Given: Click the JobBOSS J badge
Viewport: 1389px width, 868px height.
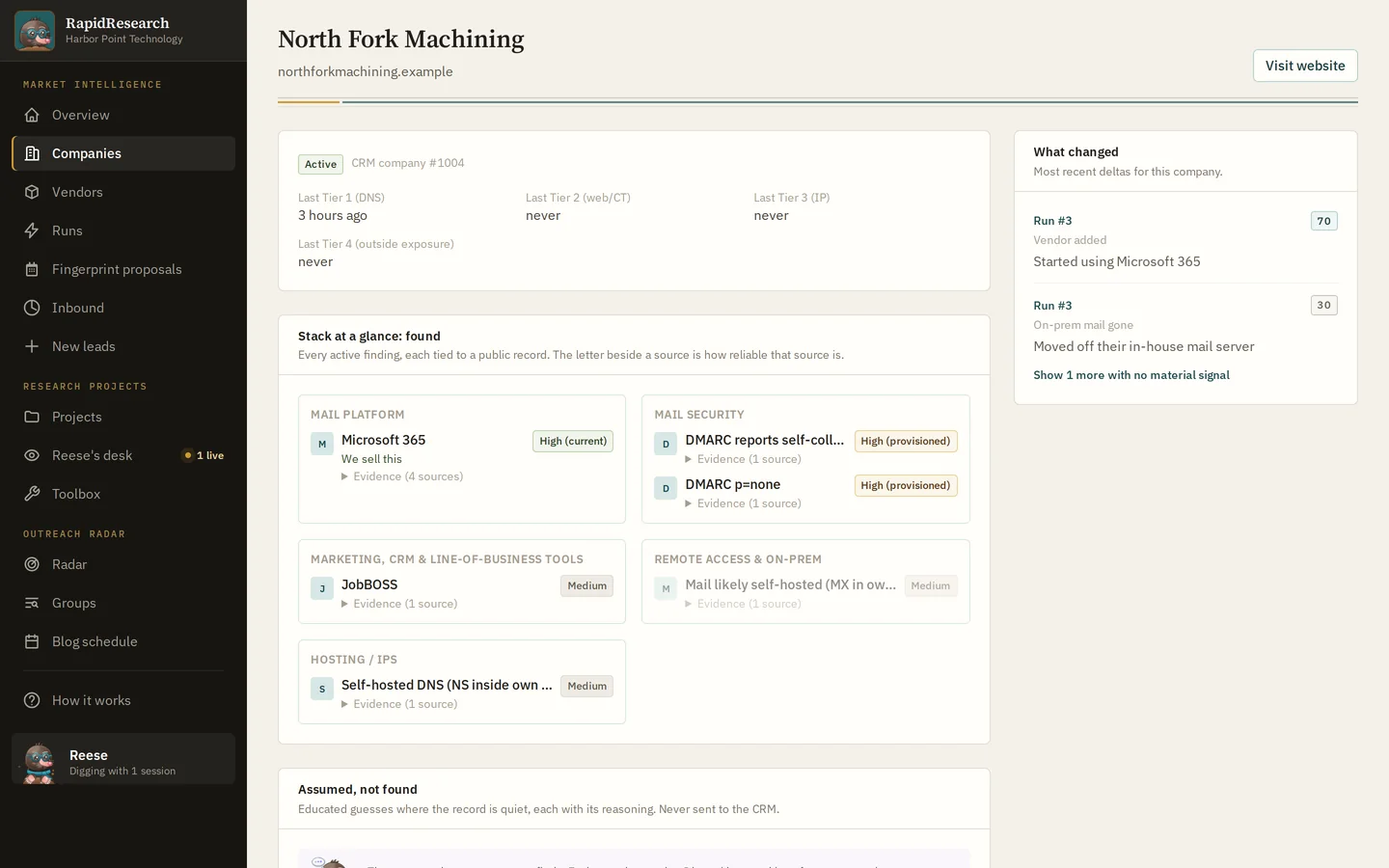Looking at the screenshot, I should 322,588.
